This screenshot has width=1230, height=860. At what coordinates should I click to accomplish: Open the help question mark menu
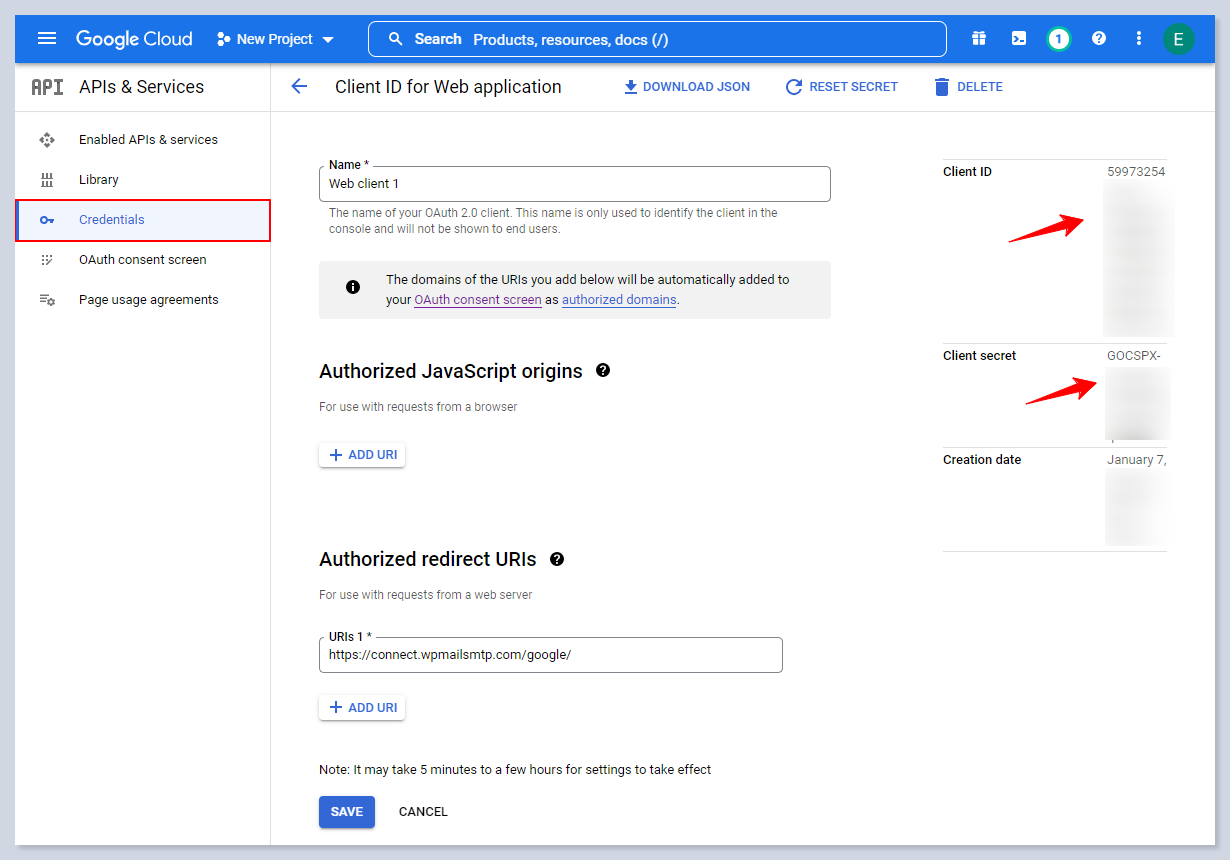click(x=1099, y=39)
